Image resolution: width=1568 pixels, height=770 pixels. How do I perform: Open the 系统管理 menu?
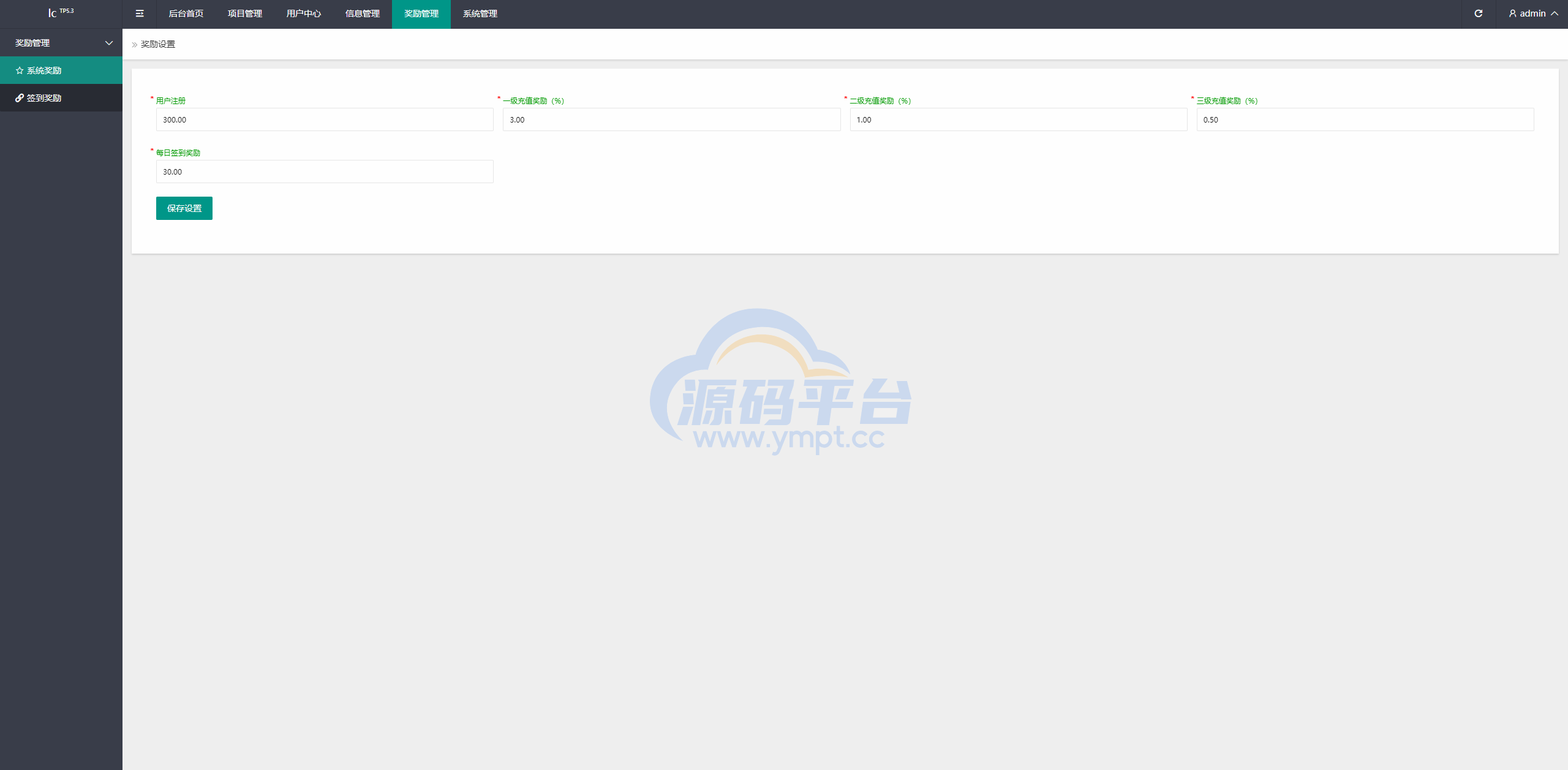coord(480,13)
